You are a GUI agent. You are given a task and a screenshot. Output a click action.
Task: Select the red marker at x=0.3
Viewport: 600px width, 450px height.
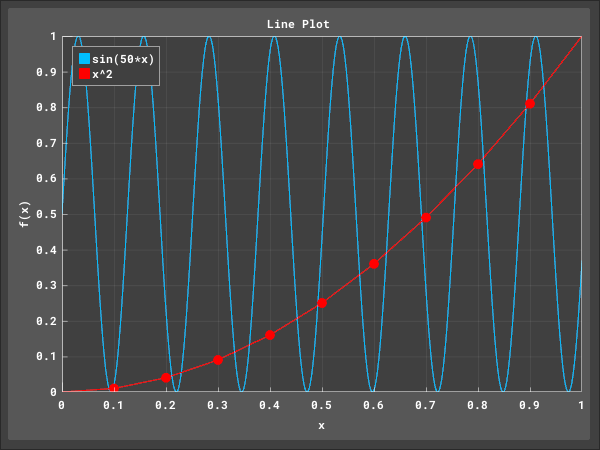218,360
